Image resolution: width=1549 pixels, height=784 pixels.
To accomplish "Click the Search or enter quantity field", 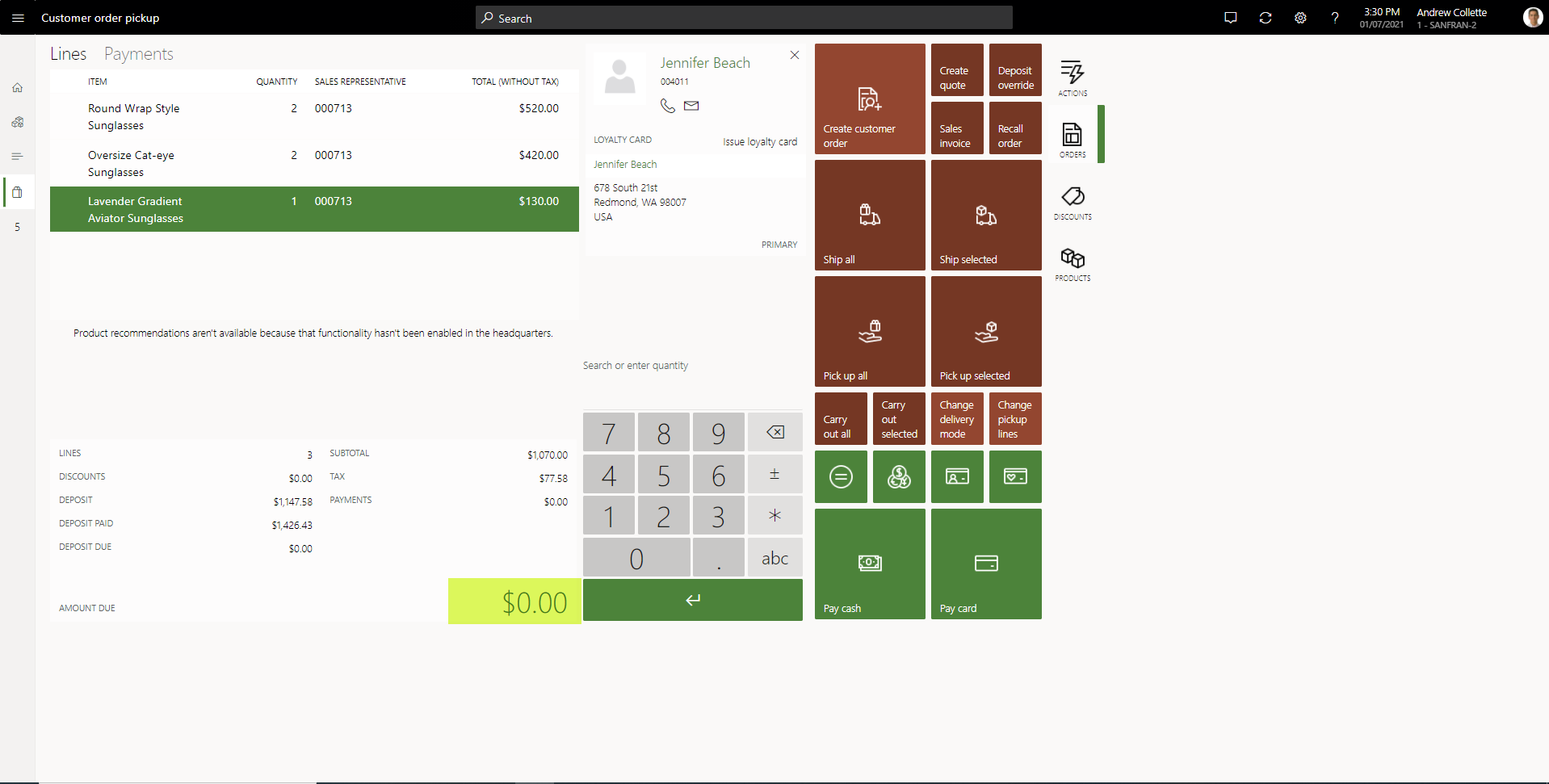I will click(692, 366).
